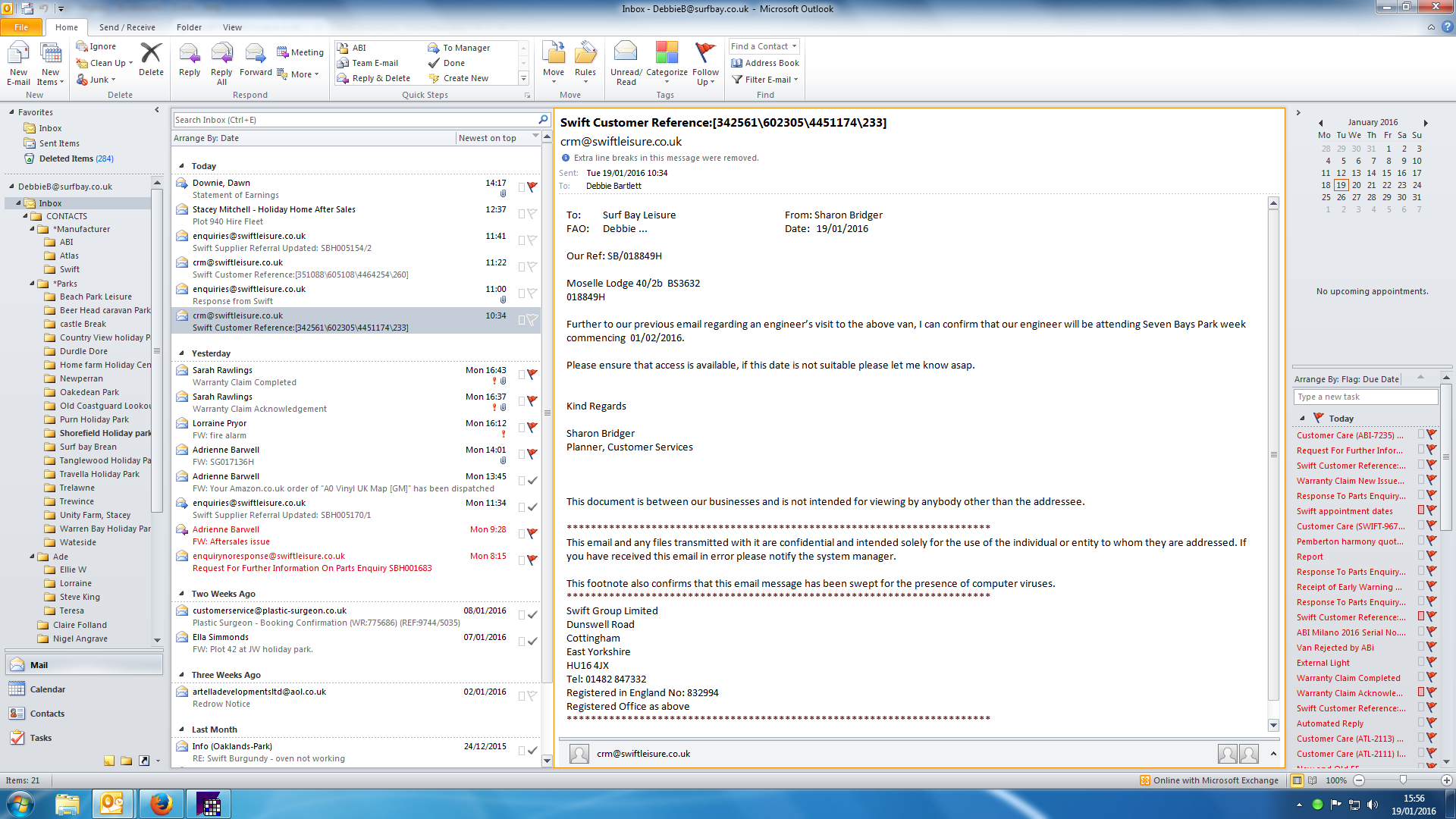
Task: Collapse the Yesterday message group
Action: coord(181,353)
